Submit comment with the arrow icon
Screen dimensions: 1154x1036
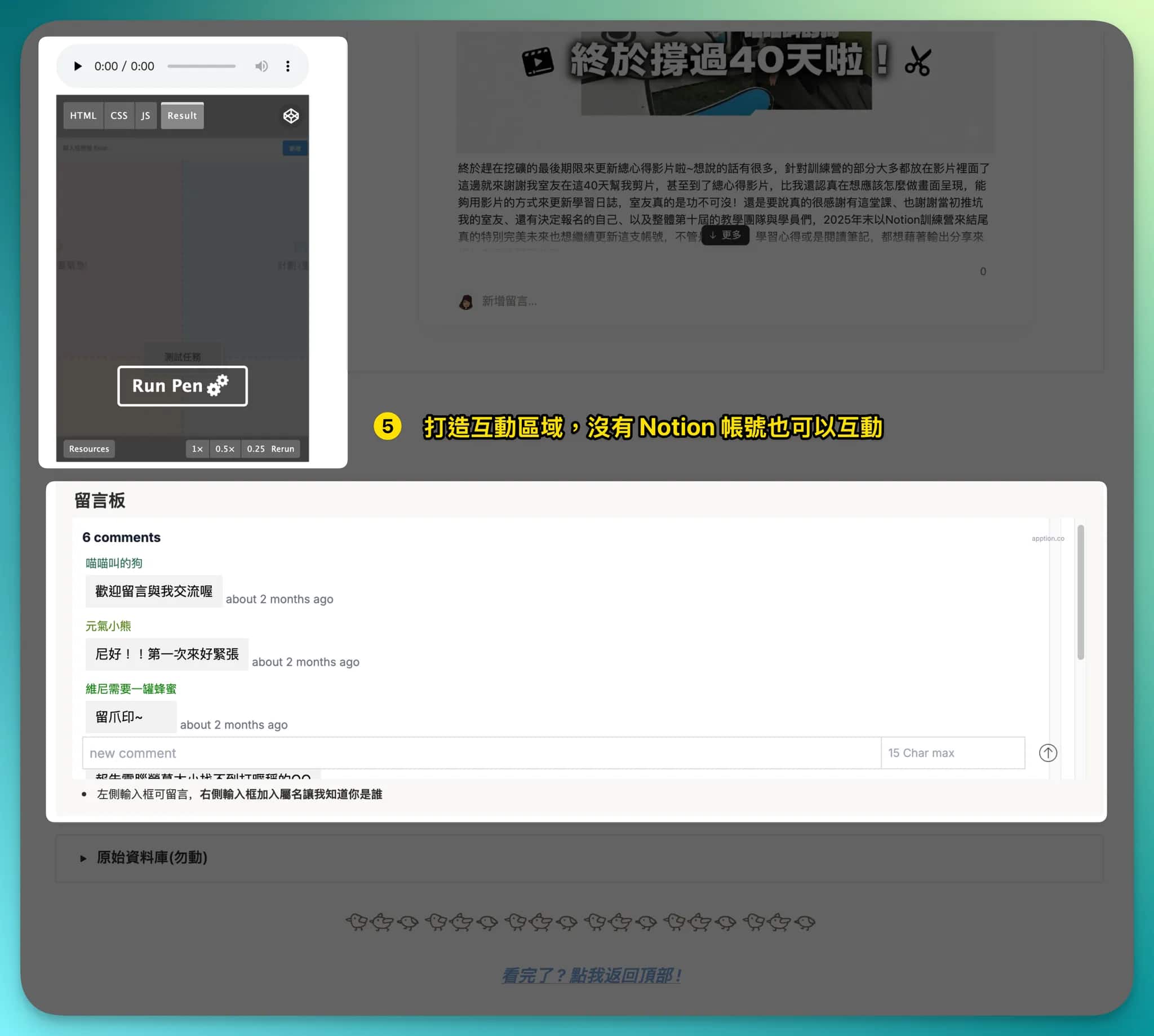pyautogui.click(x=1048, y=752)
